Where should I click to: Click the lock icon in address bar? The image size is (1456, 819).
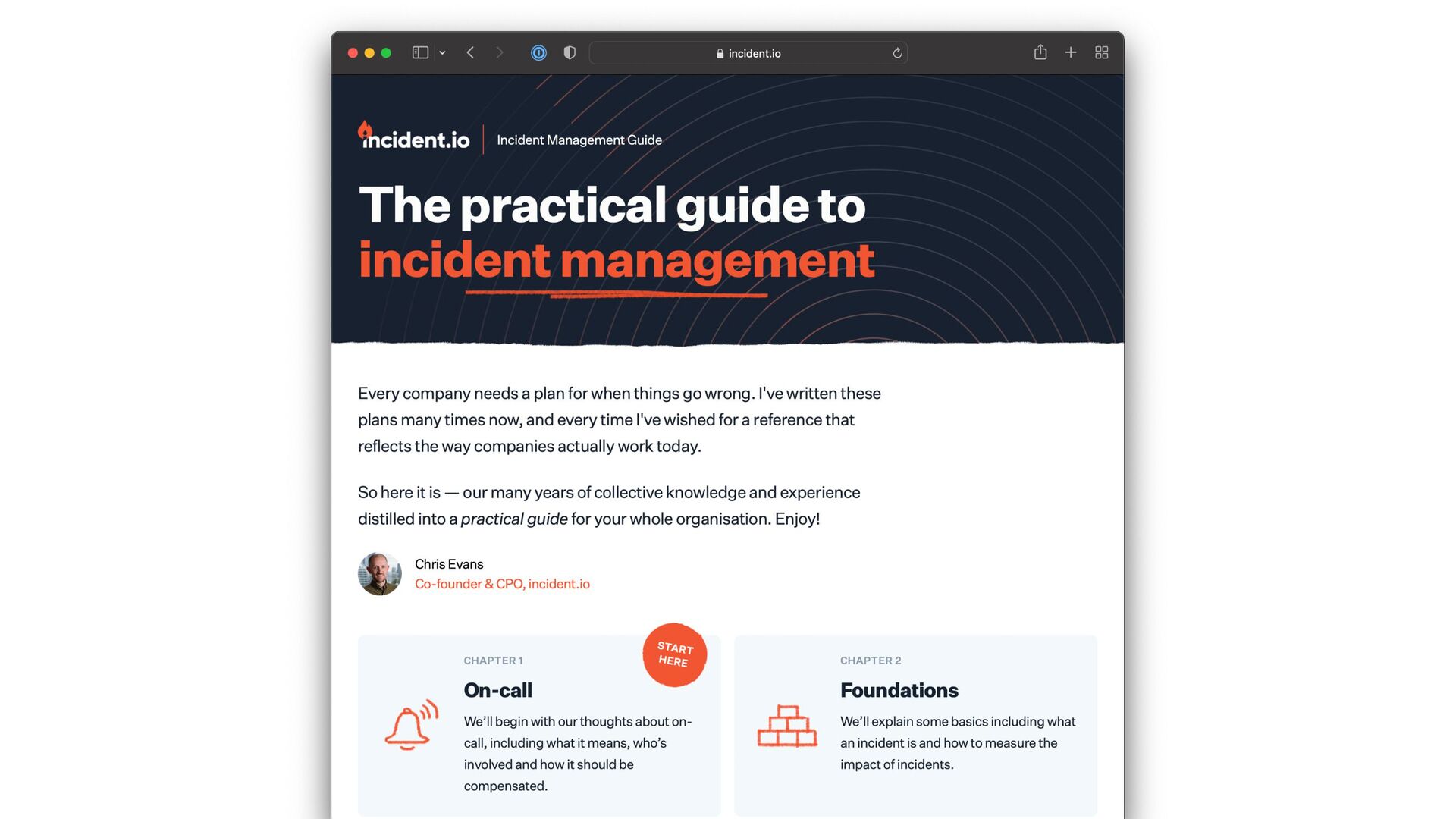(720, 53)
